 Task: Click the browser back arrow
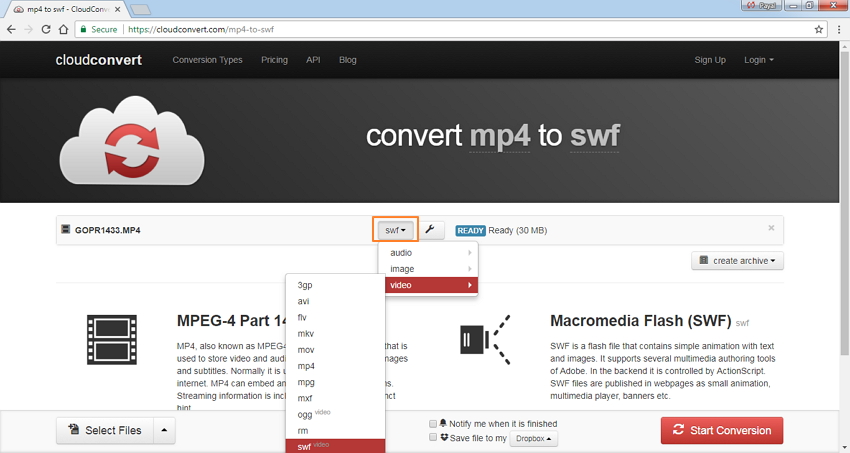(x=11, y=29)
